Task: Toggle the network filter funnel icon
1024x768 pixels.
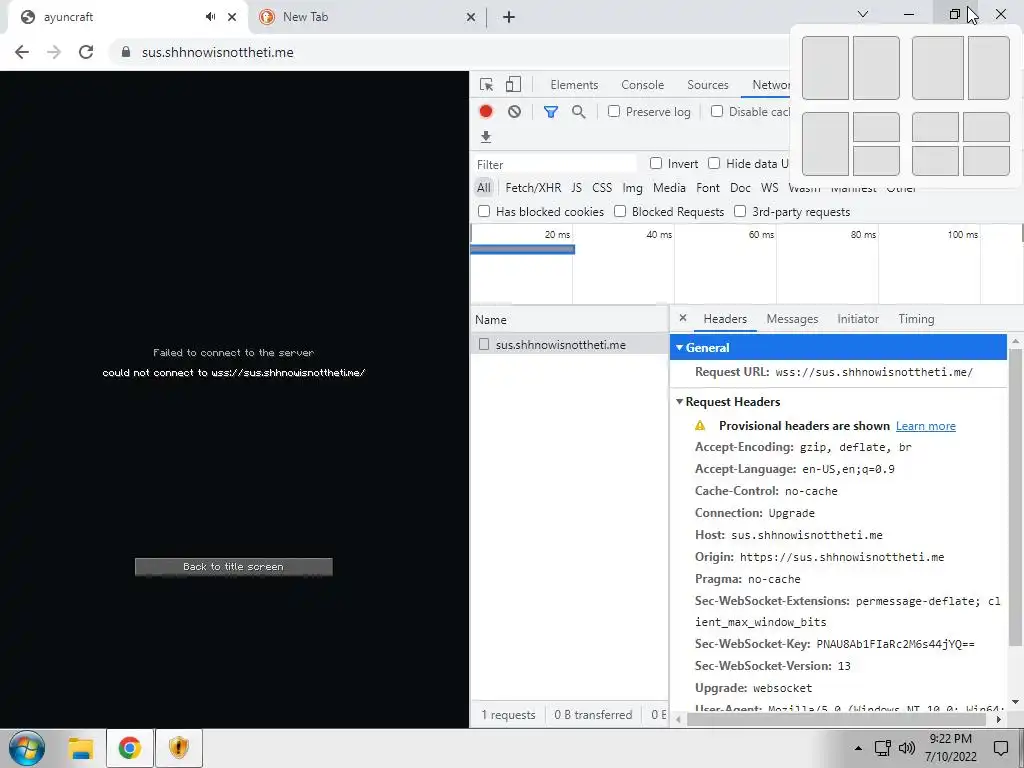Action: (x=551, y=112)
